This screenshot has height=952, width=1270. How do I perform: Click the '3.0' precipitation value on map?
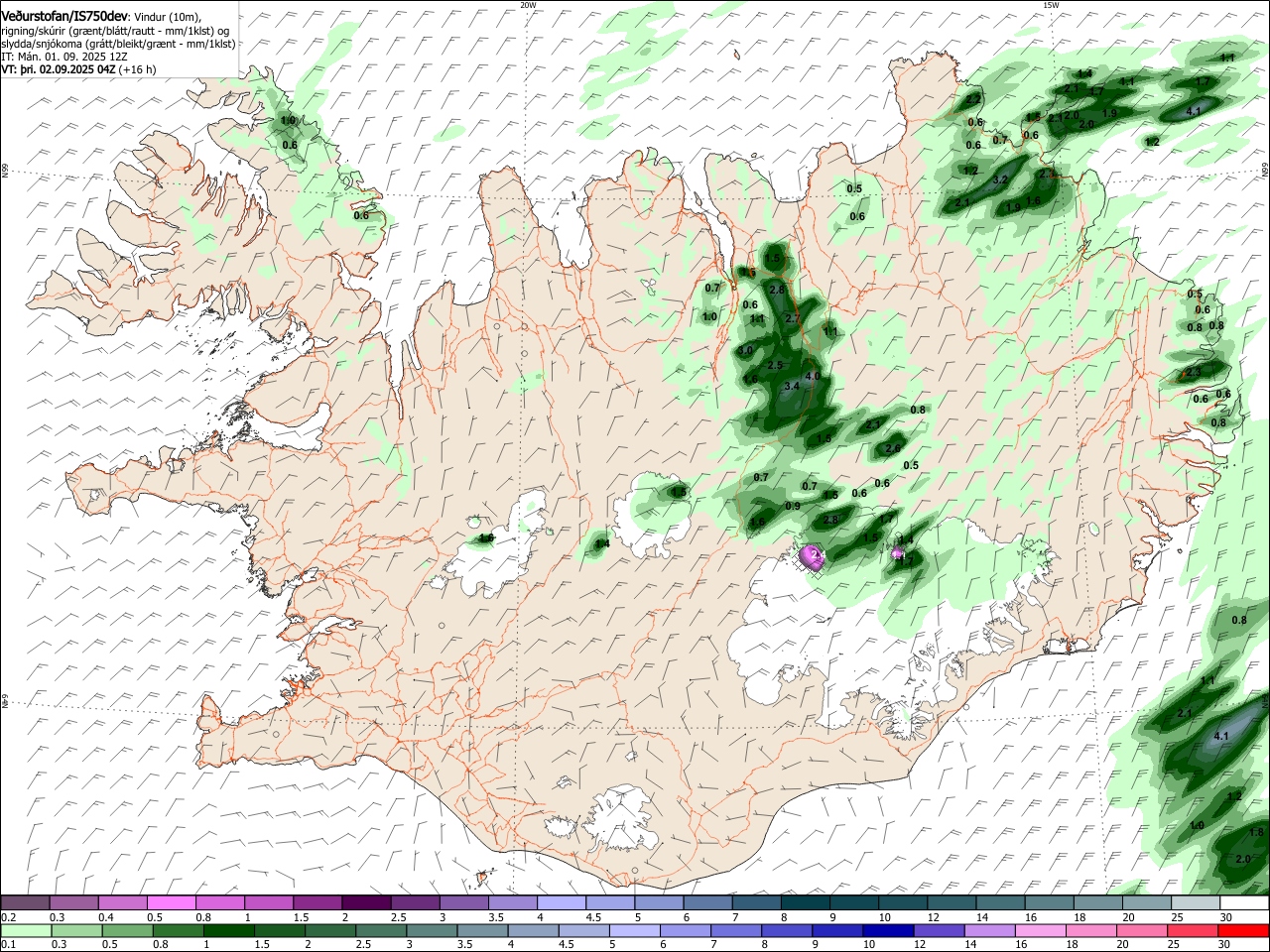[x=745, y=351]
